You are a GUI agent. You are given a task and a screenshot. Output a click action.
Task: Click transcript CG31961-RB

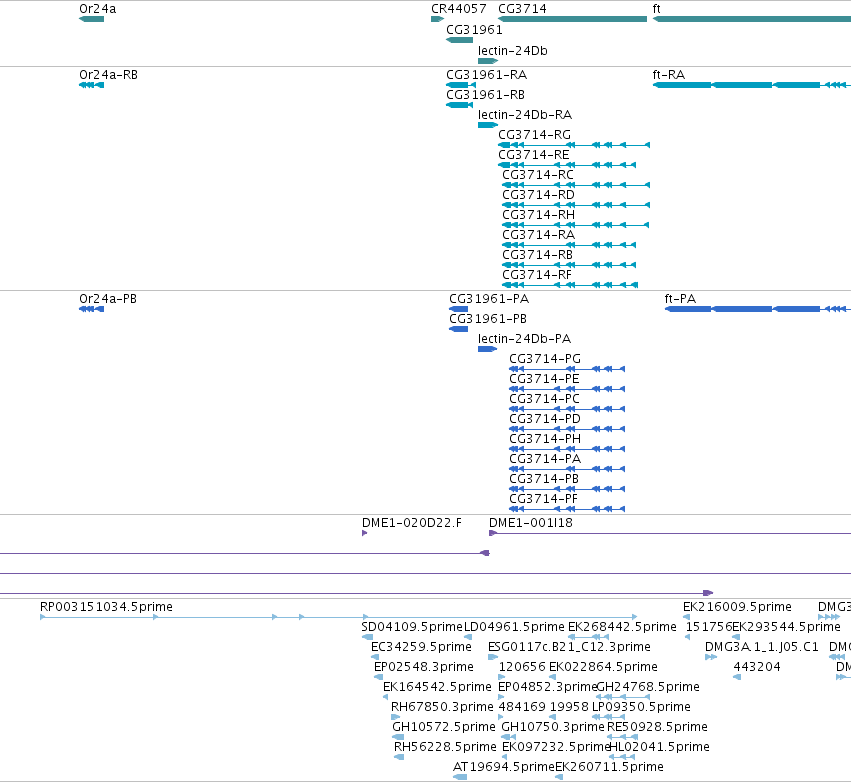pos(459,105)
